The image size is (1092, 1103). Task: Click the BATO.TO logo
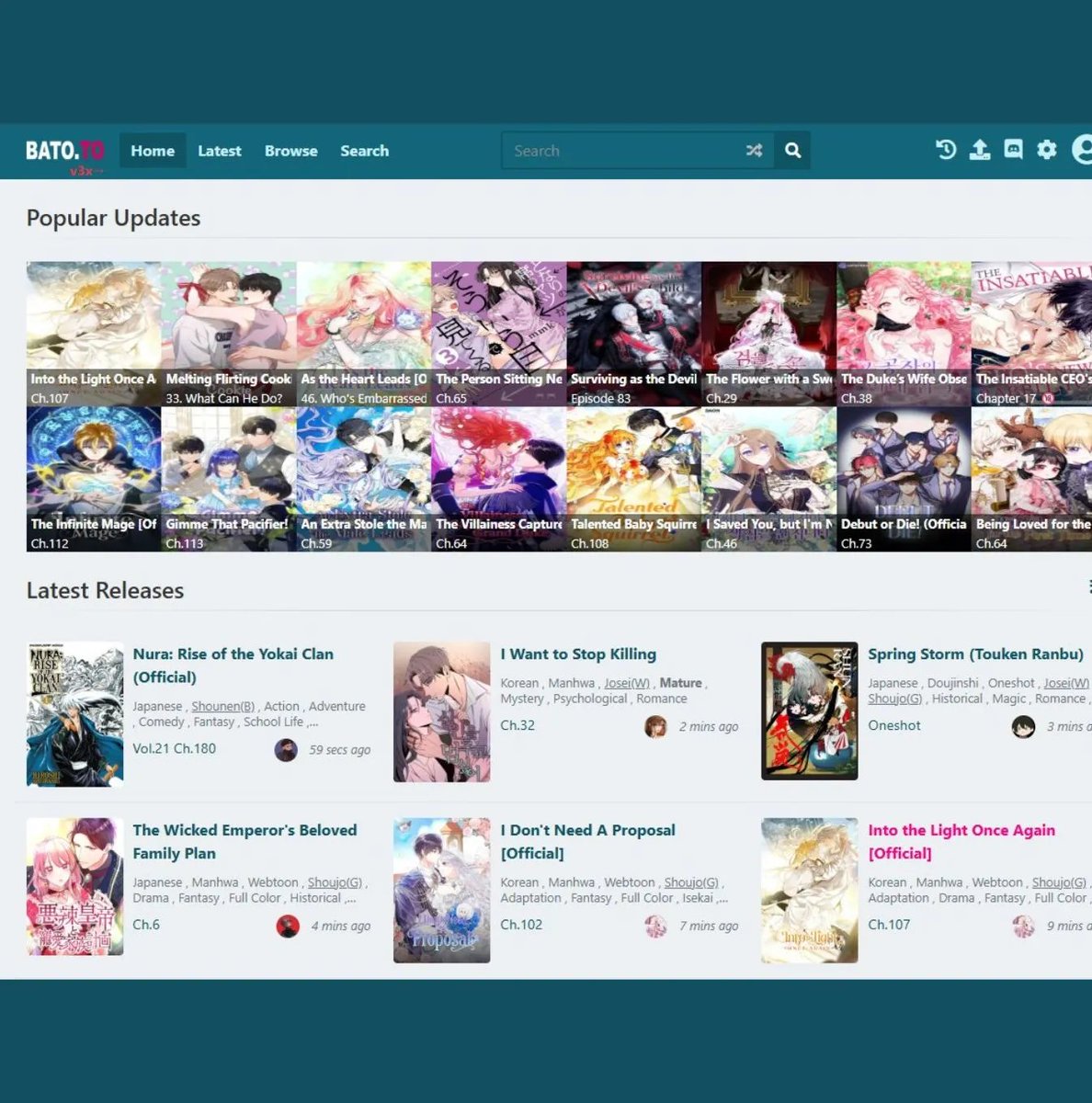pos(65,152)
